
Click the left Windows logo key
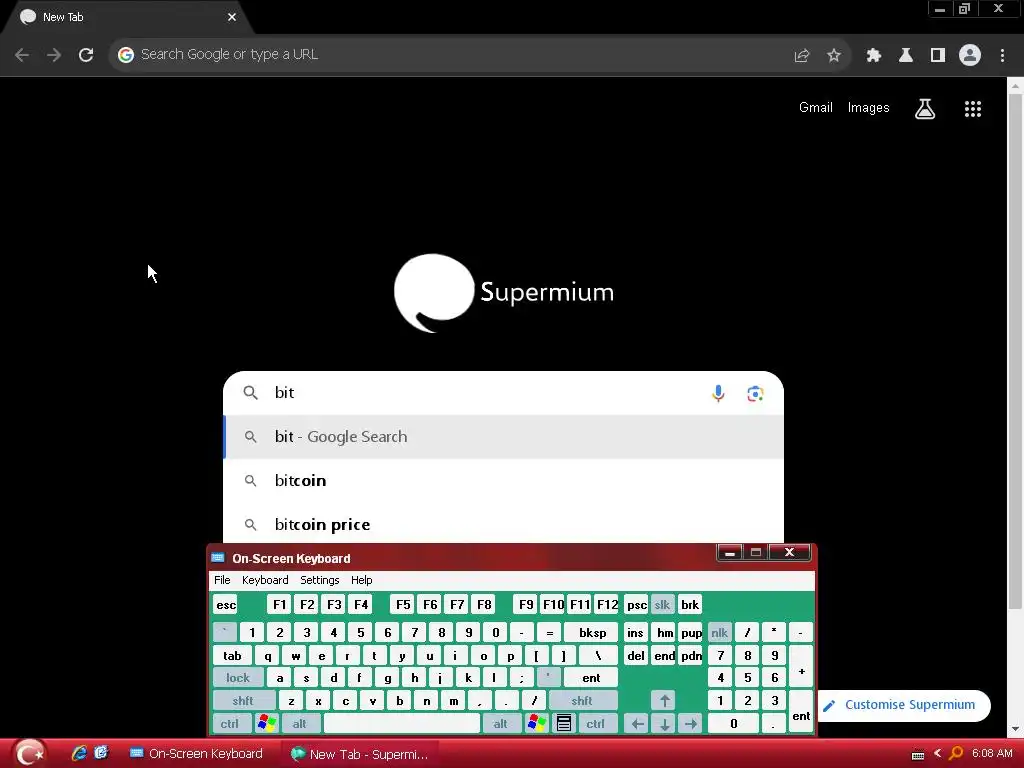pos(266,724)
